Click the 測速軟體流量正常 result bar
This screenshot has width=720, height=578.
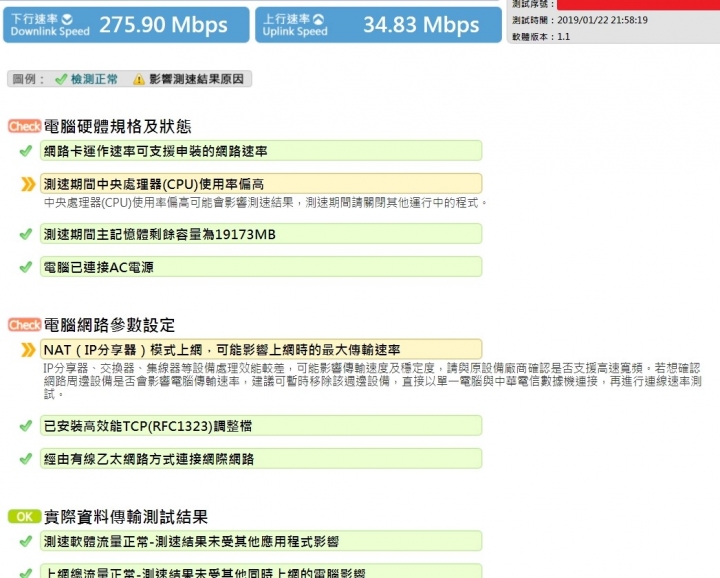click(x=261, y=541)
